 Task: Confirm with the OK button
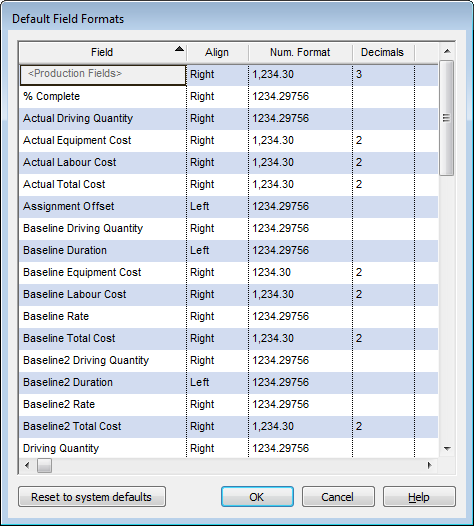coord(257,497)
